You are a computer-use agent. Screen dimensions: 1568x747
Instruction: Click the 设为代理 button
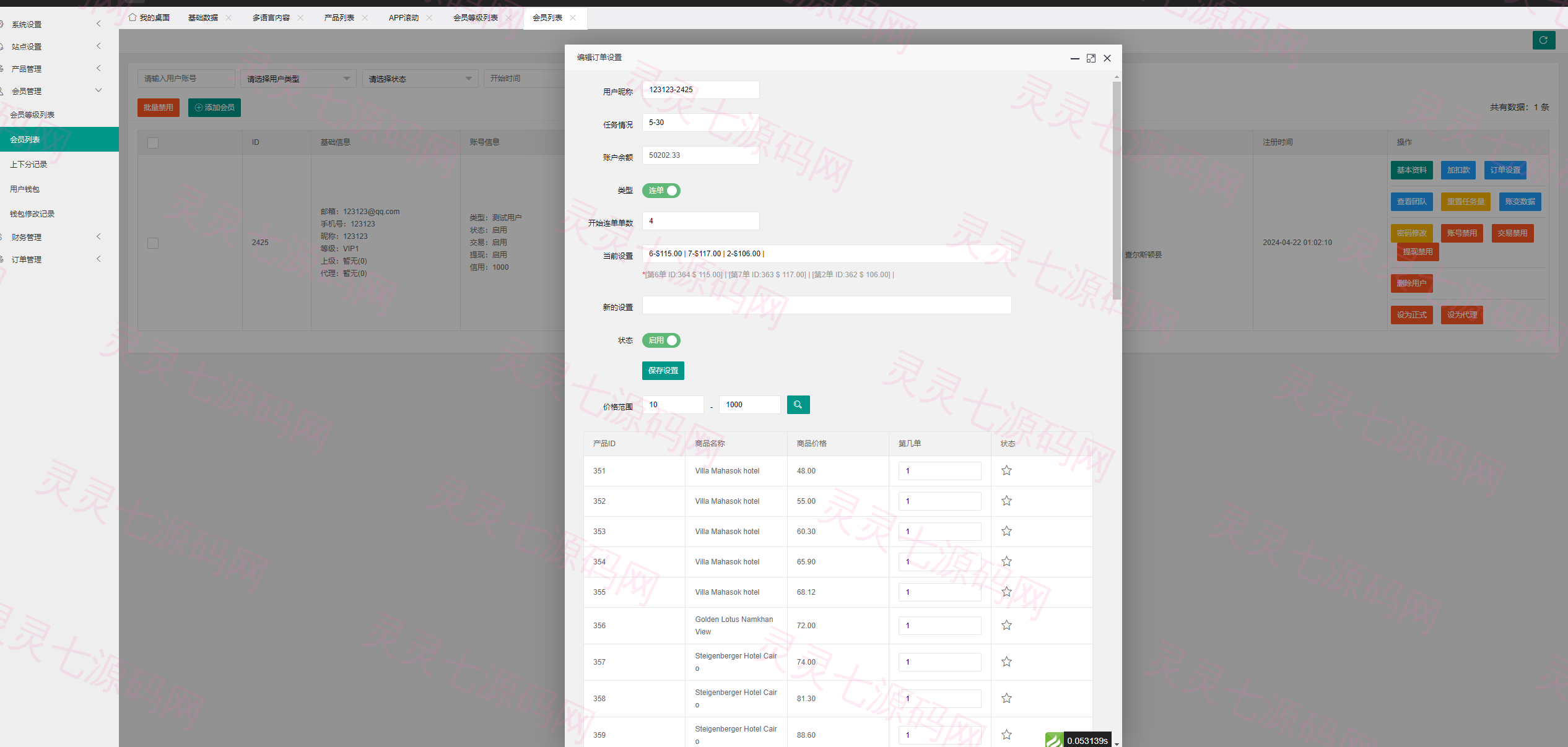pyautogui.click(x=1461, y=315)
